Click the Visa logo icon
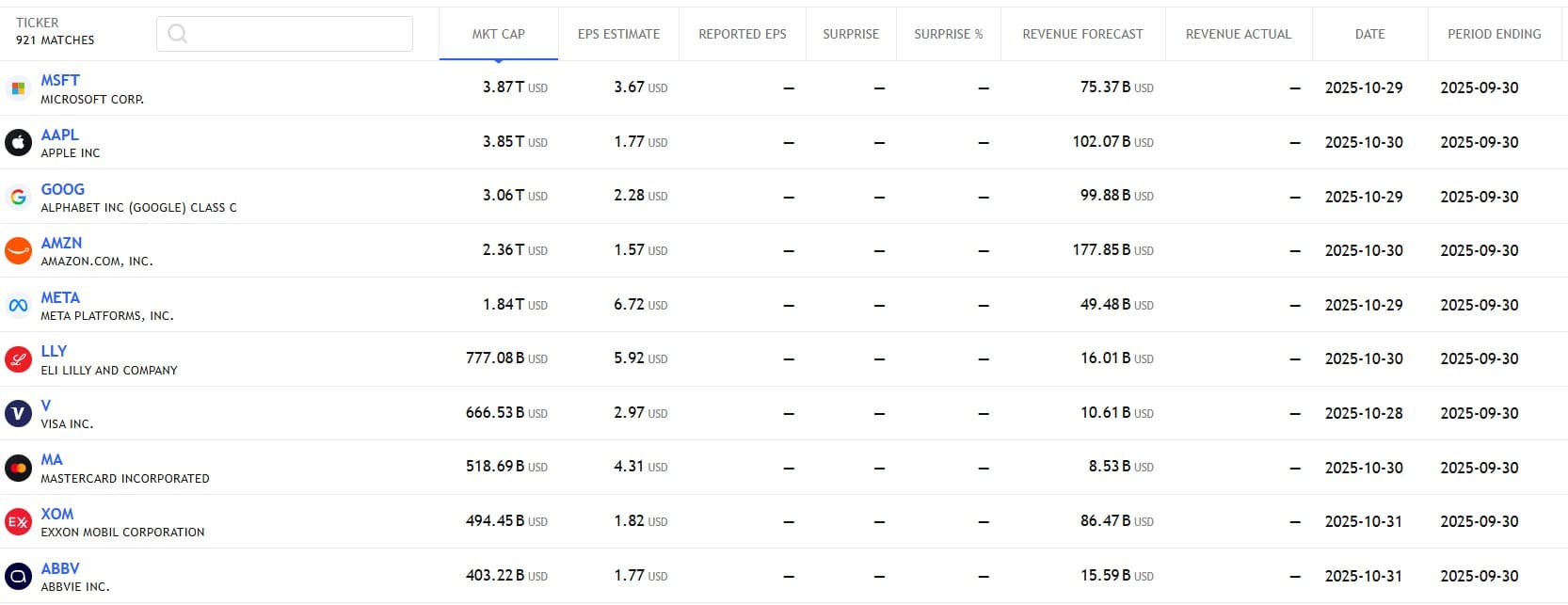 click(x=18, y=413)
